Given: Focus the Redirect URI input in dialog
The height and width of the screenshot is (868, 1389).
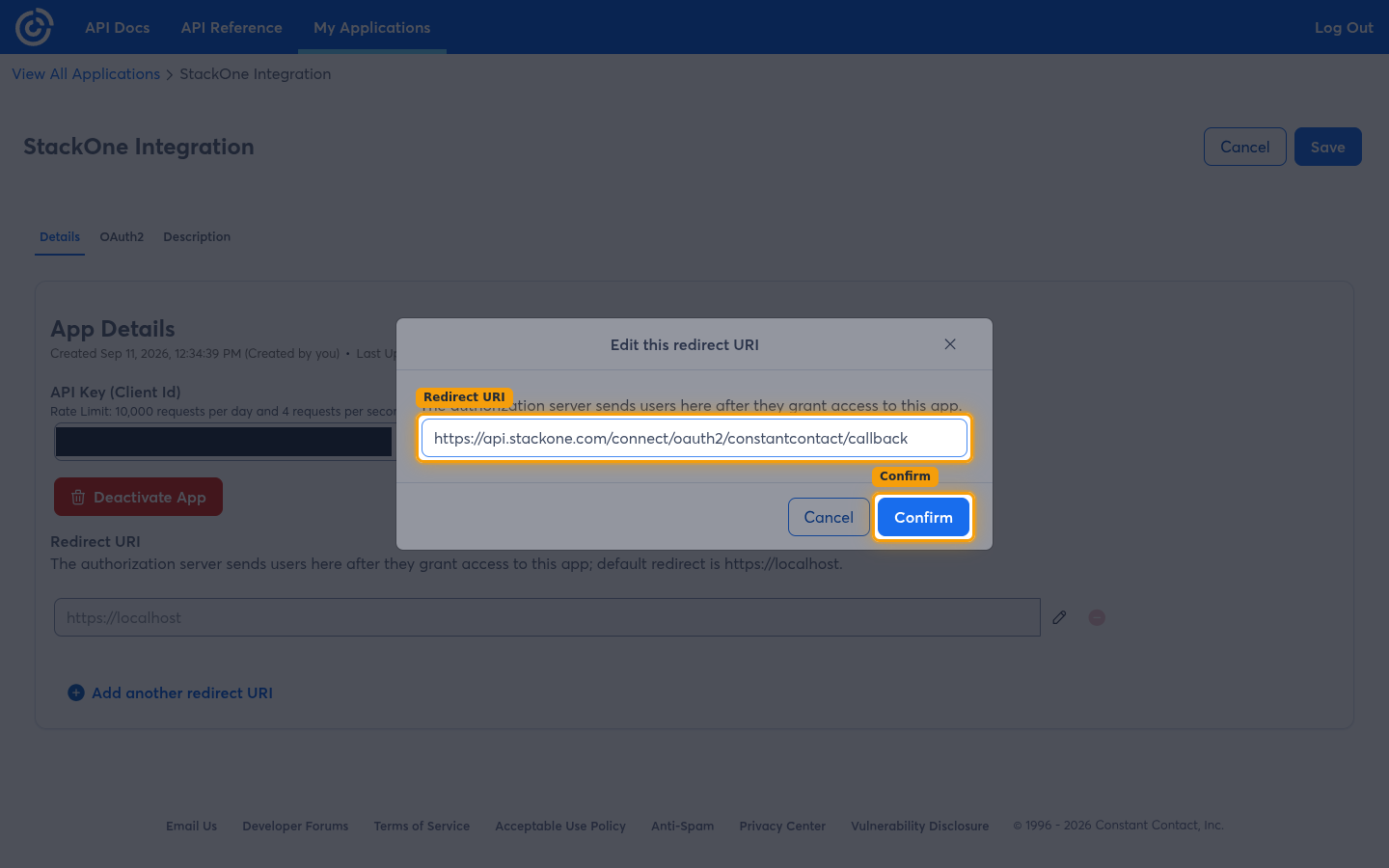Looking at the screenshot, I should 694,438.
